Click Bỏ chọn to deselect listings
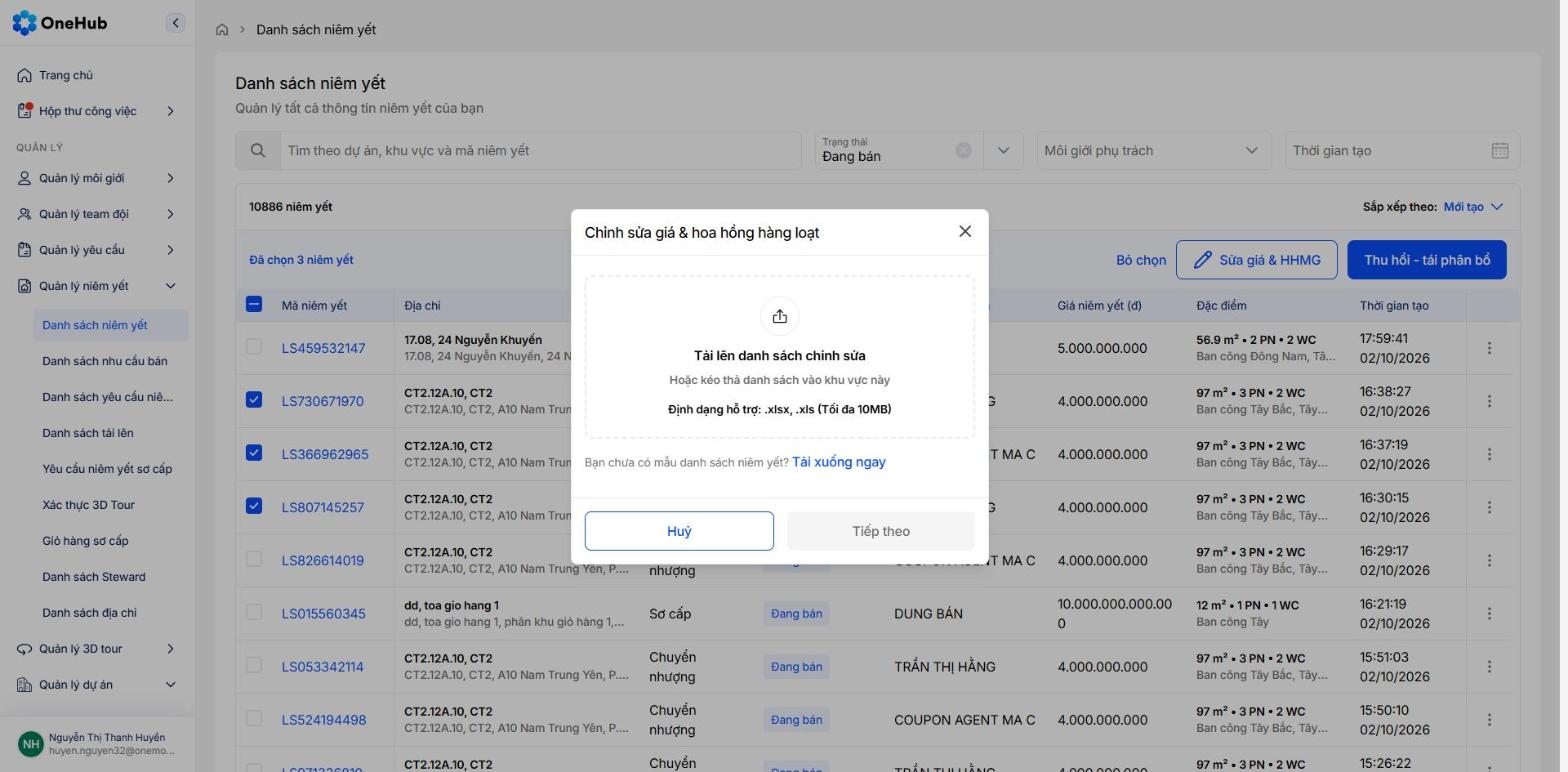 tap(1141, 260)
